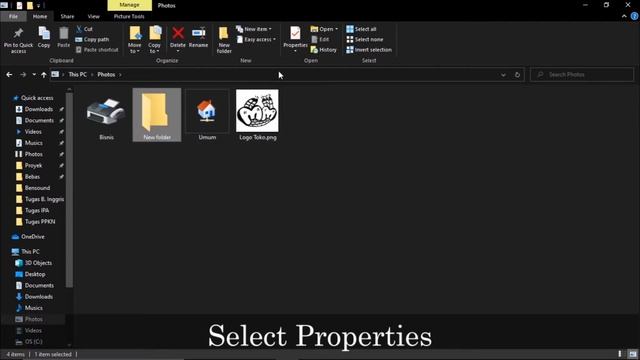Open the Copy to dropdown
This screenshot has height=360, width=640.
click(154, 40)
